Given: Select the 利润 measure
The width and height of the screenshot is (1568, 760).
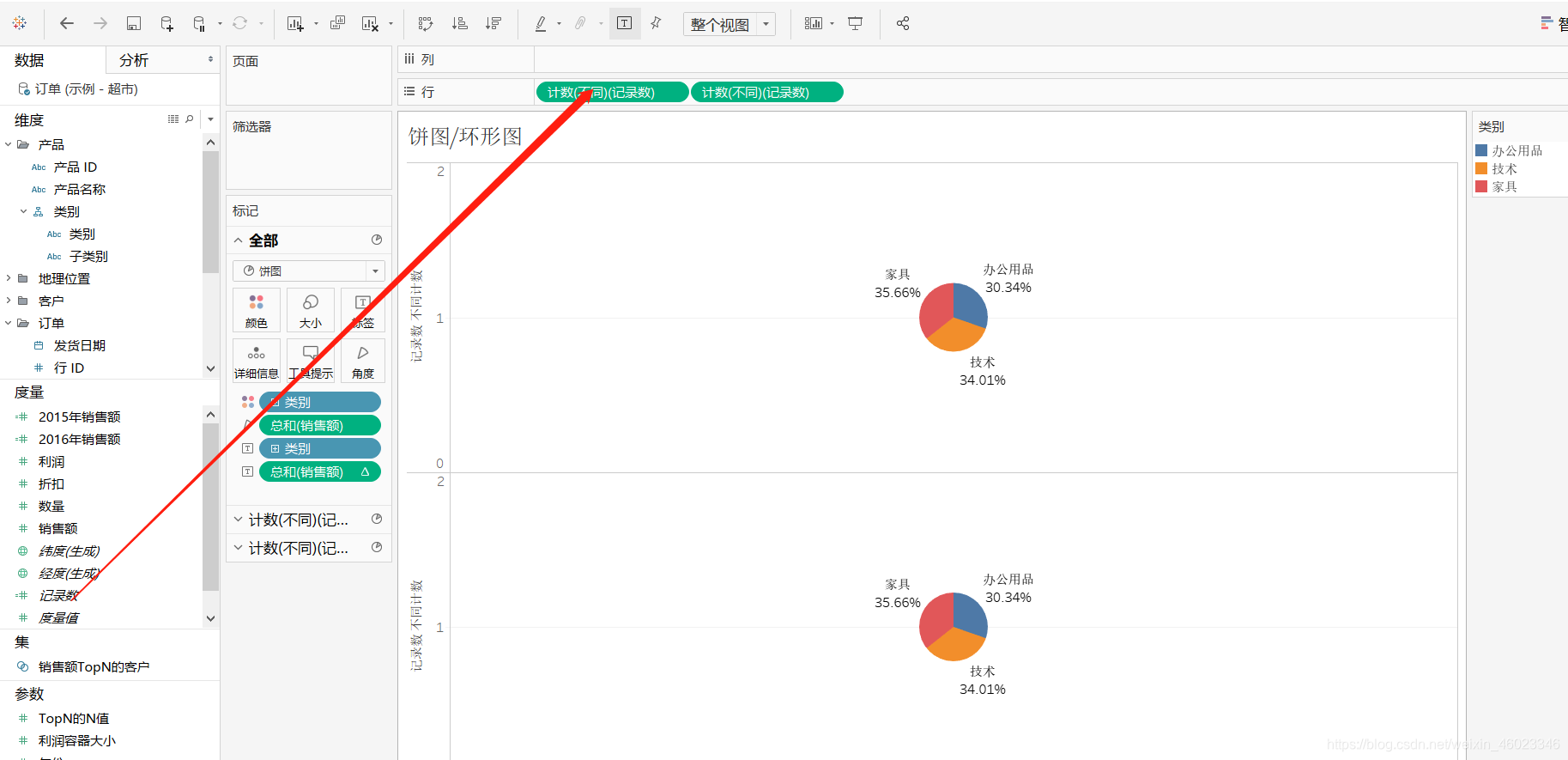Looking at the screenshot, I should 51,461.
